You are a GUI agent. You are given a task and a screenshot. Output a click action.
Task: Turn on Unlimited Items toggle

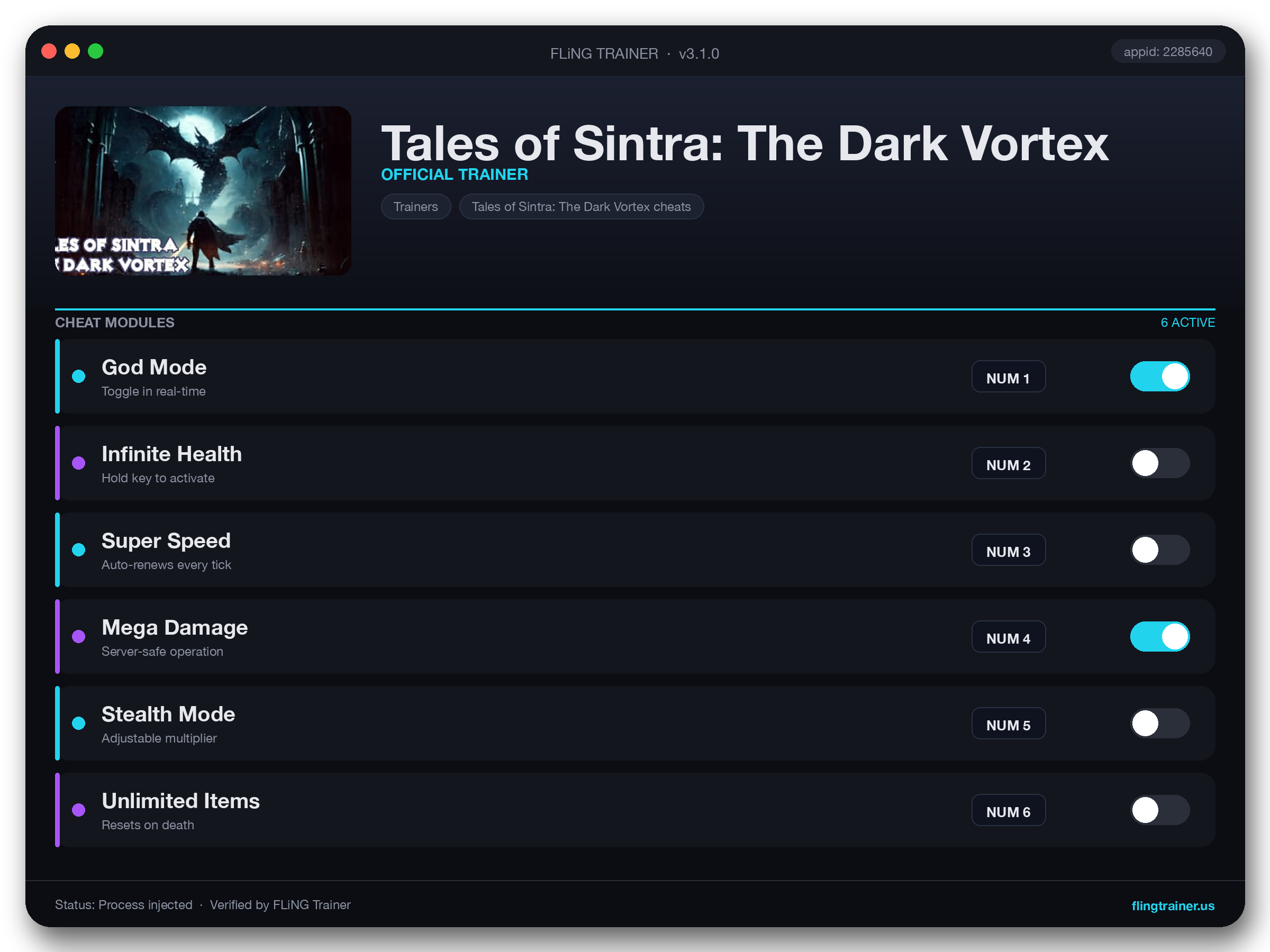(1160, 810)
